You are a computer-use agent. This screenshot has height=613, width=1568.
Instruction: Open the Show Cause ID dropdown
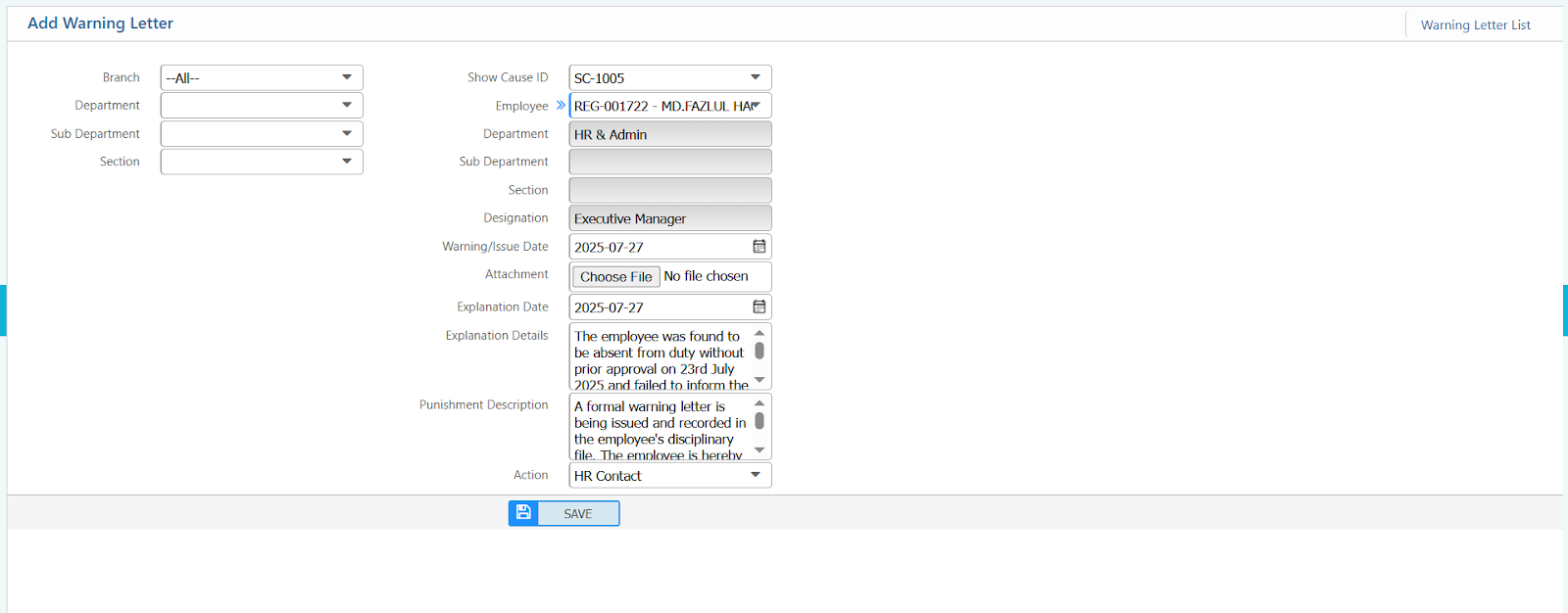point(669,78)
